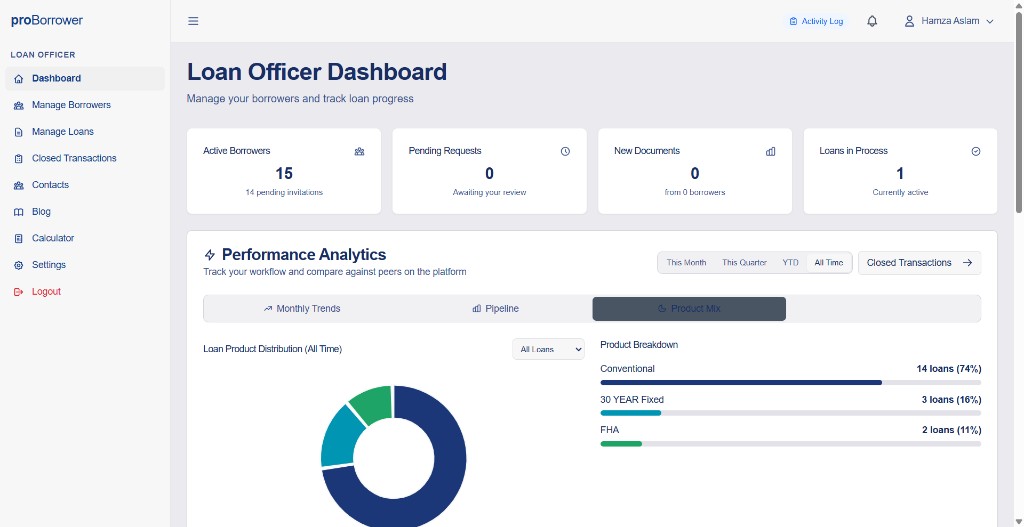
Task: Switch to the Monthly Trends tab
Action: coord(302,308)
